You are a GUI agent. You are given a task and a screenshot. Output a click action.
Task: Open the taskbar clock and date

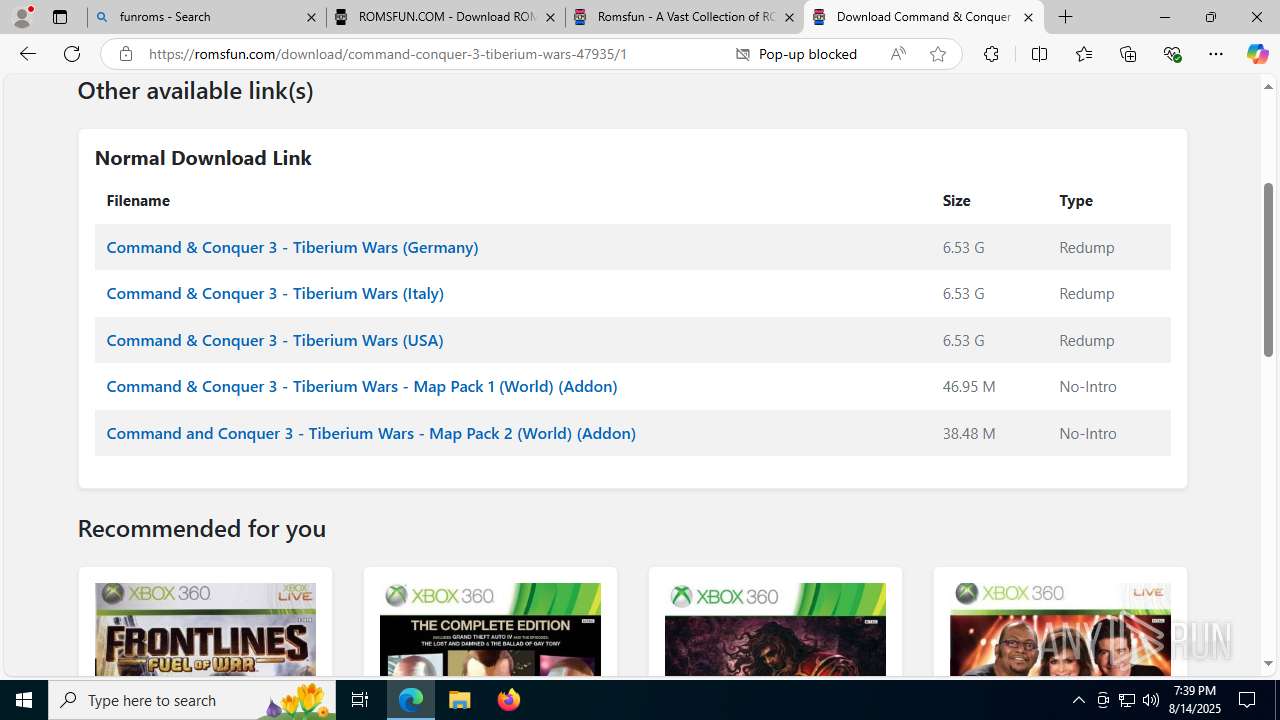(1194, 700)
